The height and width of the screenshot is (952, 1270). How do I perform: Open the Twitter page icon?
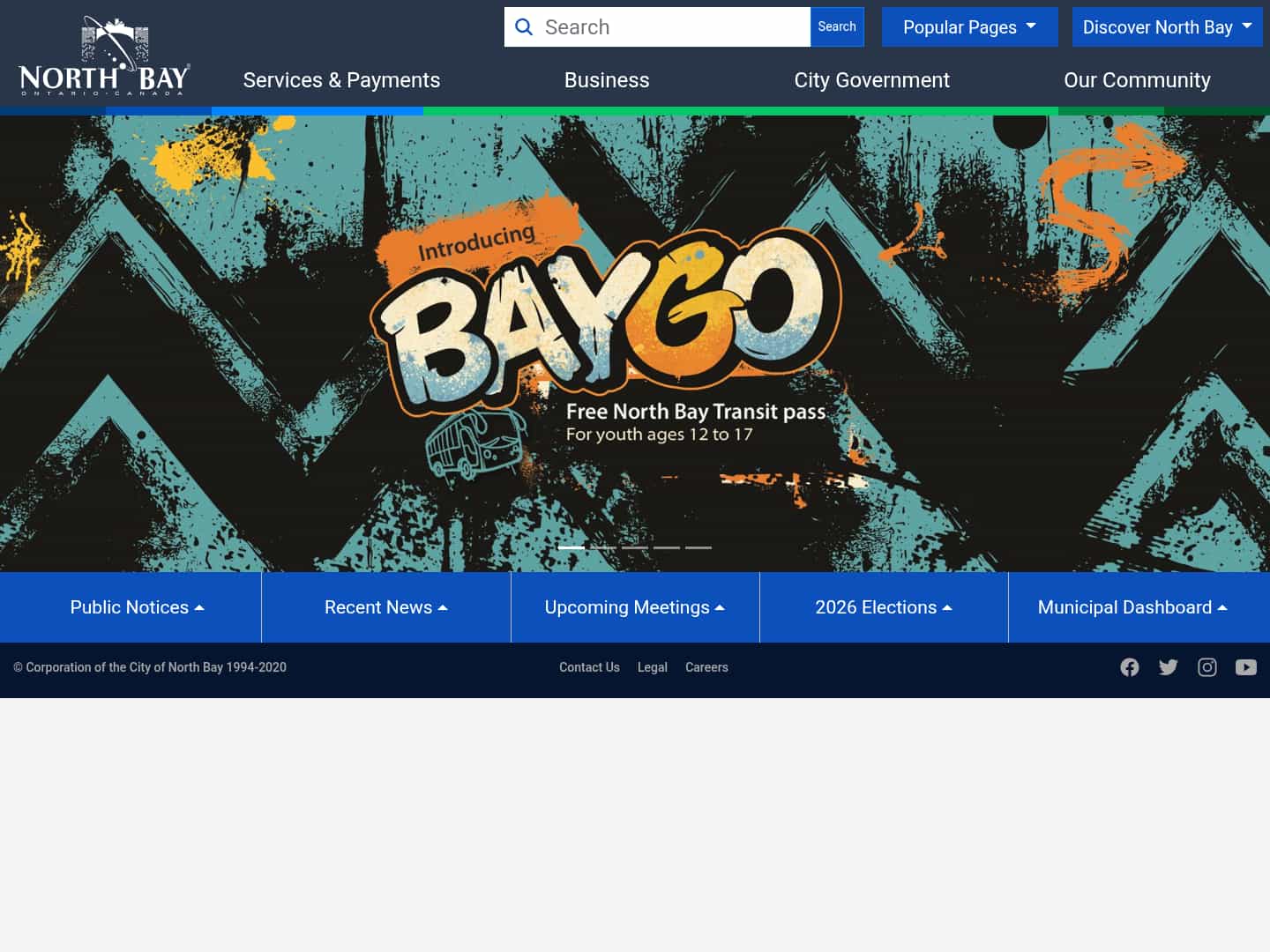1169,667
